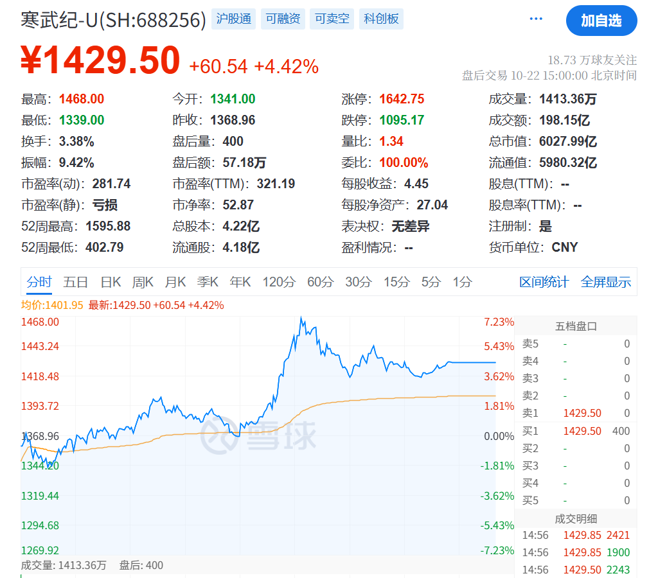
Task: Switch to the 年K chart tab
Action: [240, 282]
